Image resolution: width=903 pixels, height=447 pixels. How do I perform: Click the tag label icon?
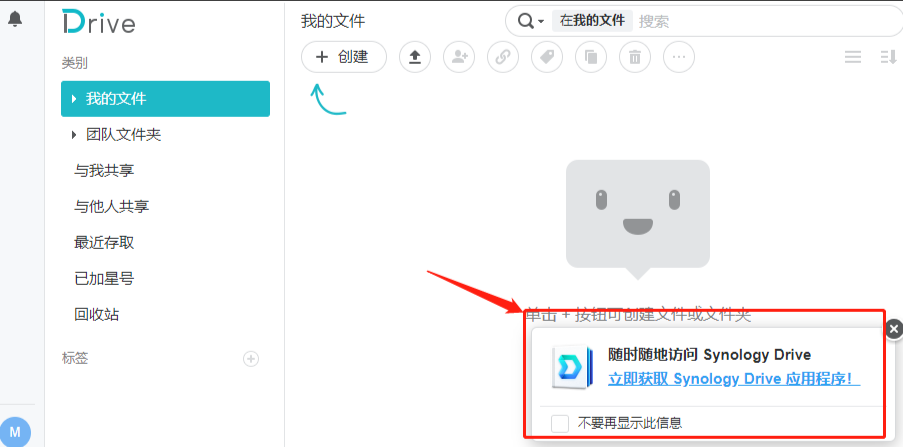pos(547,57)
